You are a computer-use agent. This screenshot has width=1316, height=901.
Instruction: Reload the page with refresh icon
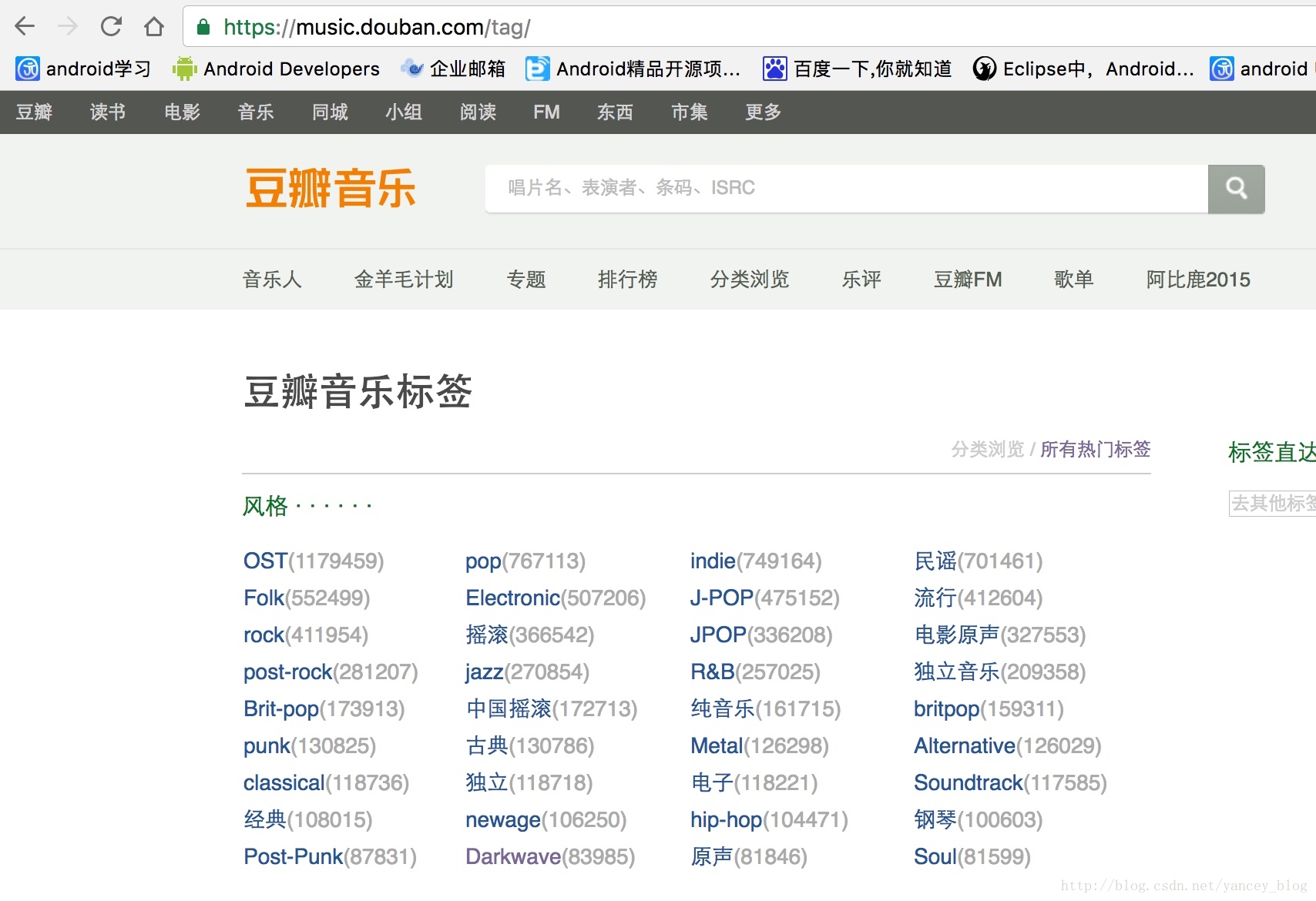pos(111,27)
